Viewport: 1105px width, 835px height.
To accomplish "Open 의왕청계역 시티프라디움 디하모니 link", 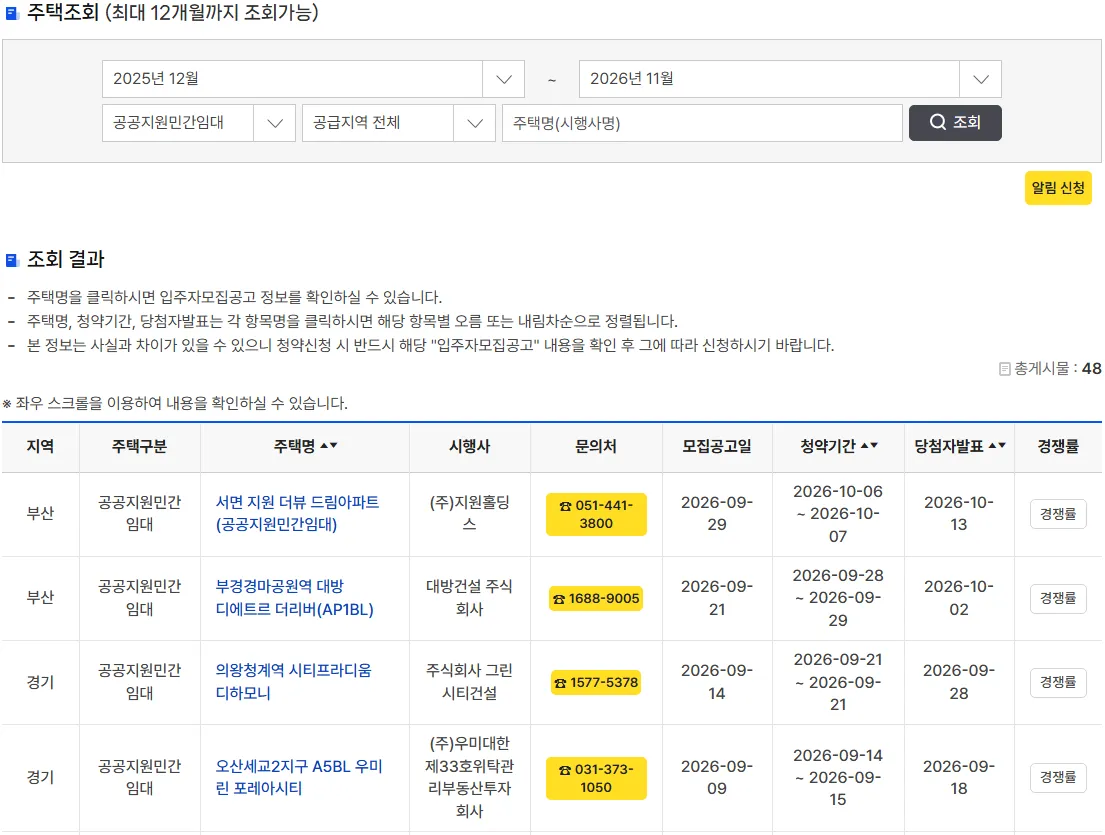I will coord(293,681).
